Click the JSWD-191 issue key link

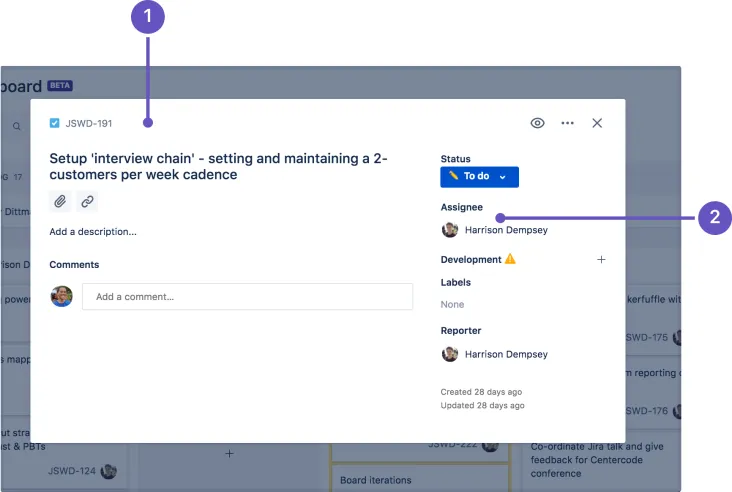(89, 123)
